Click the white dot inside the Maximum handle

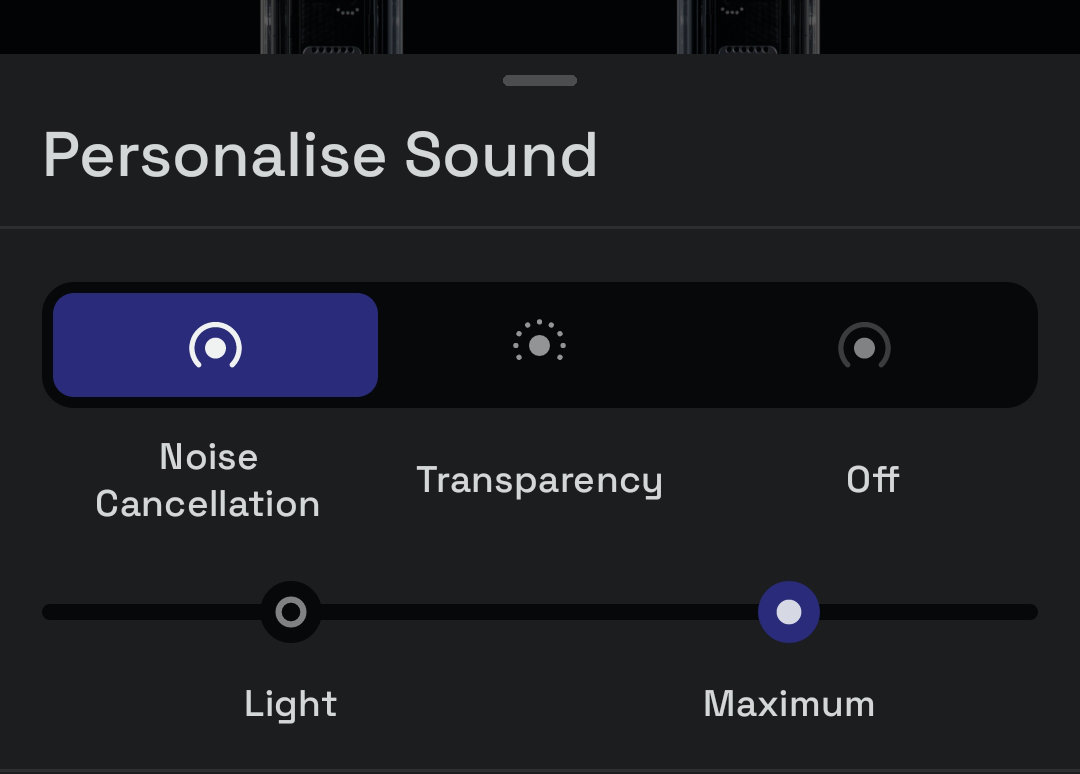[789, 611]
